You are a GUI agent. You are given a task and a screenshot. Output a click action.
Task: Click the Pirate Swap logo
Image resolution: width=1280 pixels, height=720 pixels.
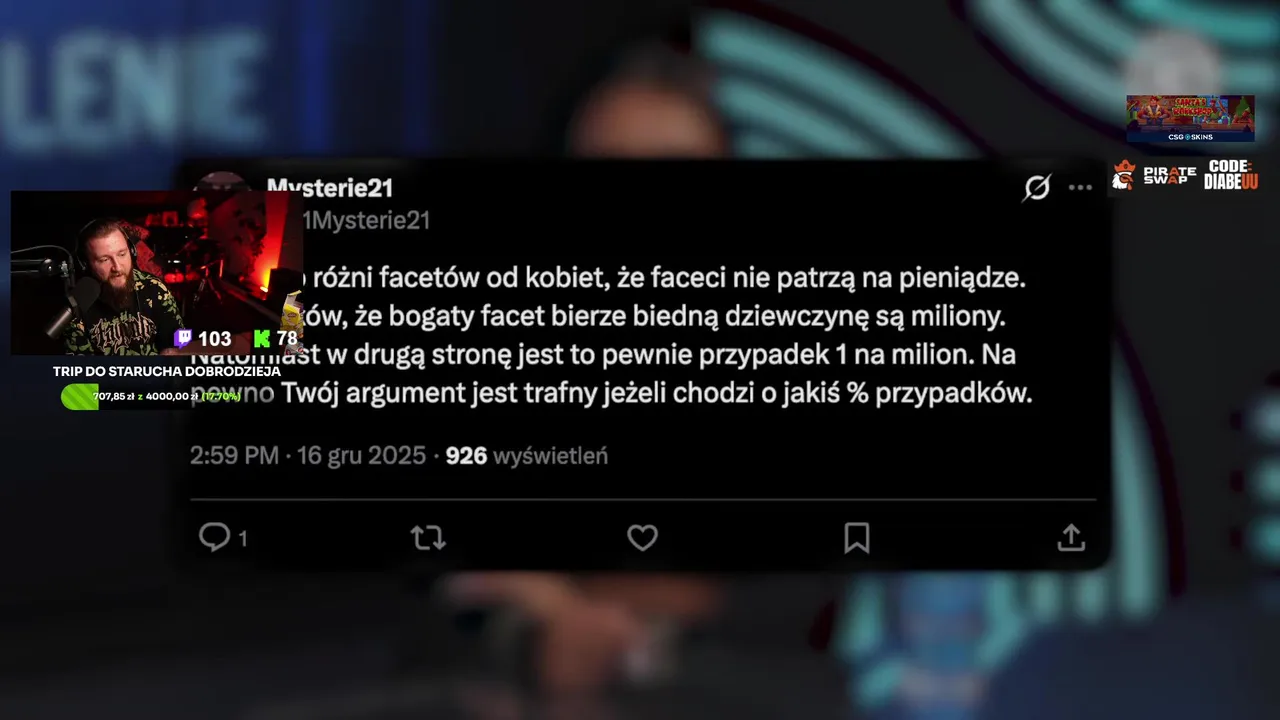point(1154,175)
